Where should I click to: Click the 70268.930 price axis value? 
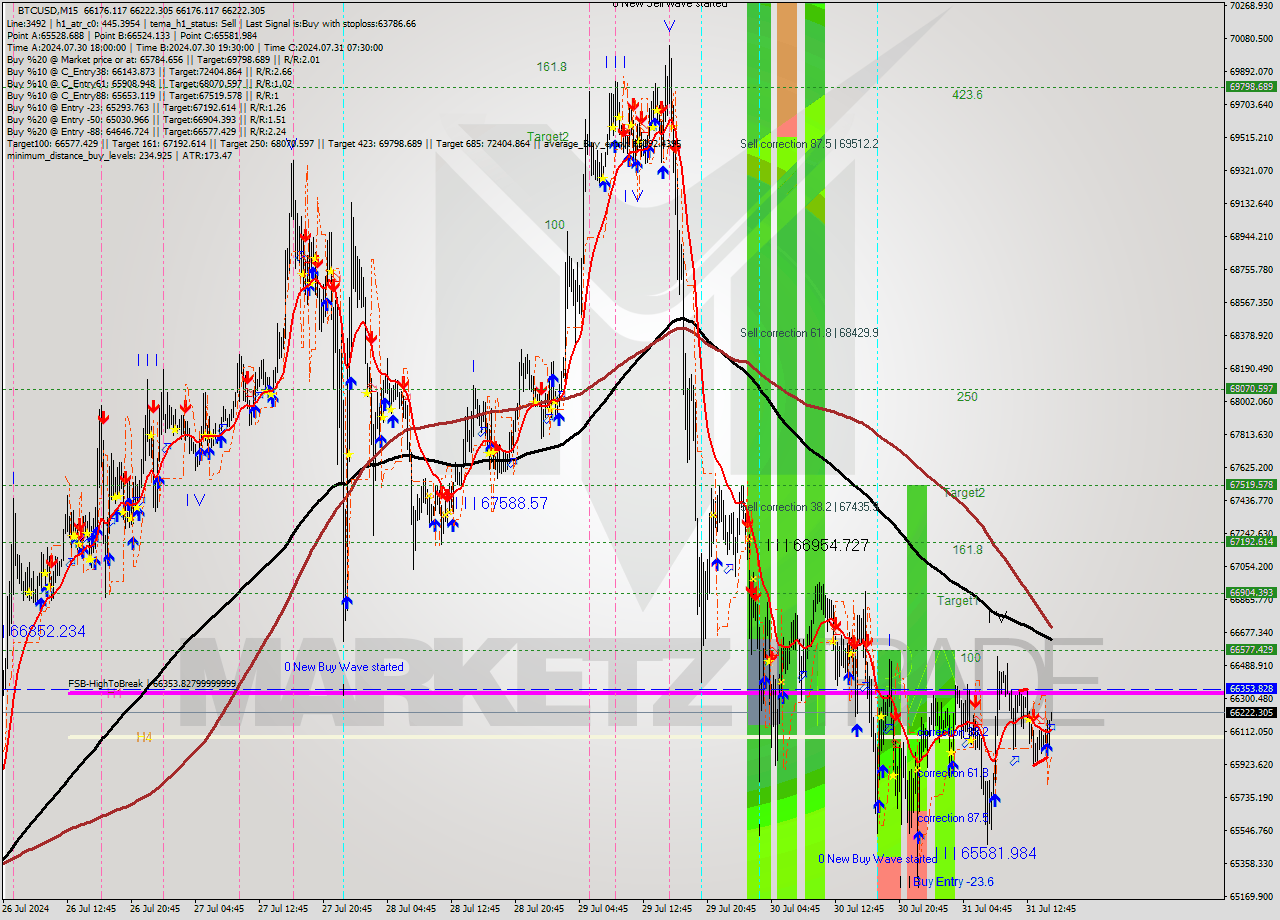[1252, 6]
